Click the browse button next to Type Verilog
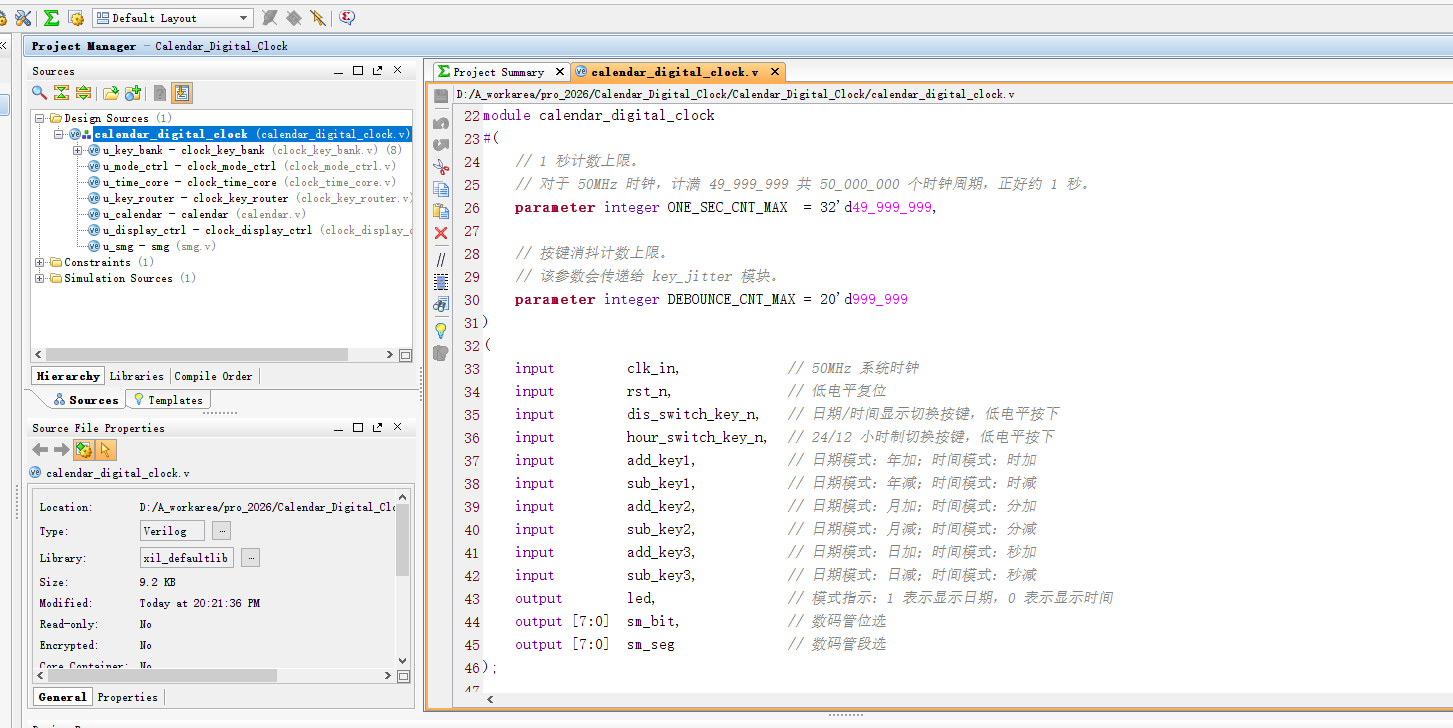1453x728 pixels. (x=221, y=531)
